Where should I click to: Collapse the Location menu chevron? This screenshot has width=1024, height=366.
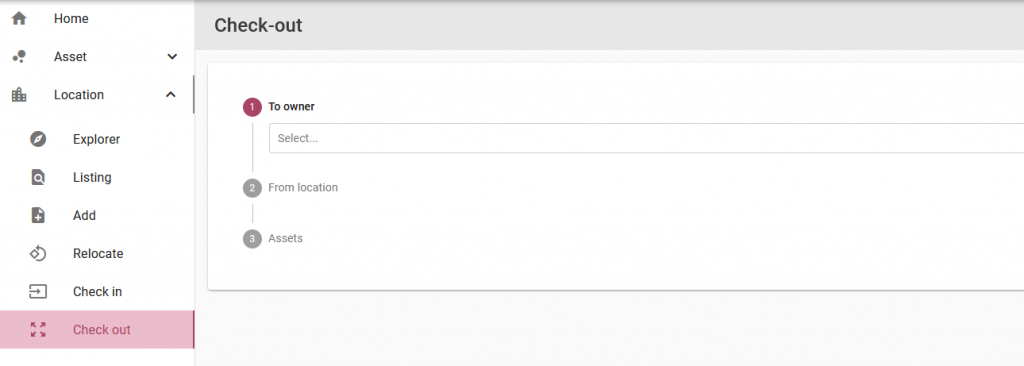[x=170, y=95]
